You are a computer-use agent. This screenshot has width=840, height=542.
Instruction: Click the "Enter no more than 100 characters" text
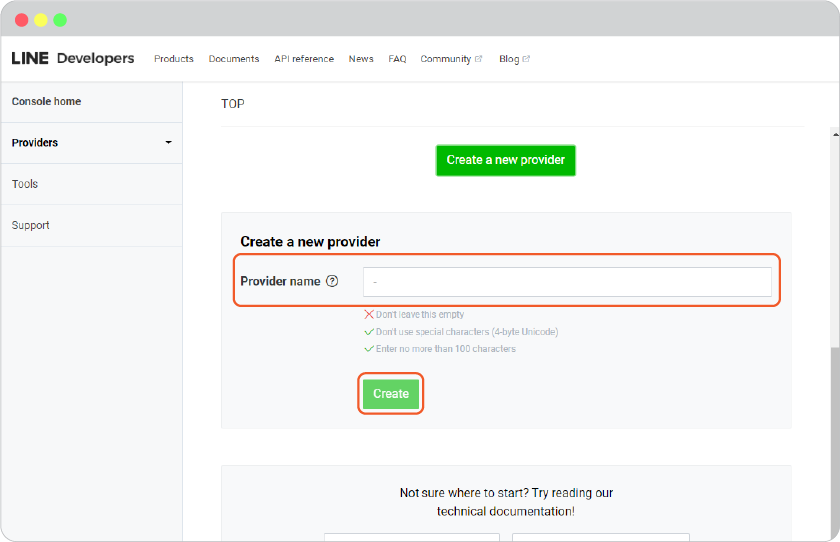446,349
